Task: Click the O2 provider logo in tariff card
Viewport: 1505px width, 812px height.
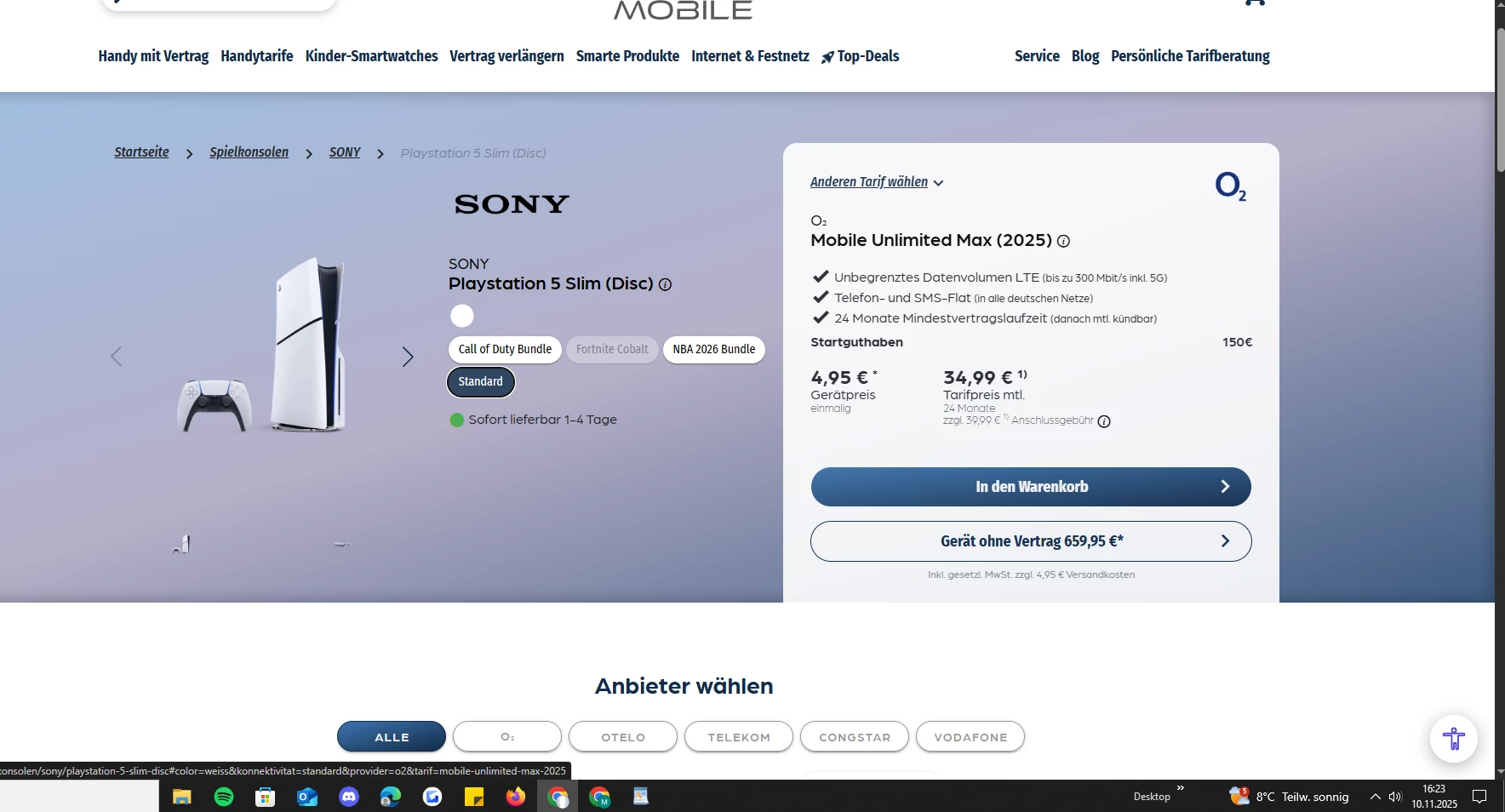Action: pyautogui.click(x=1231, y=186)
